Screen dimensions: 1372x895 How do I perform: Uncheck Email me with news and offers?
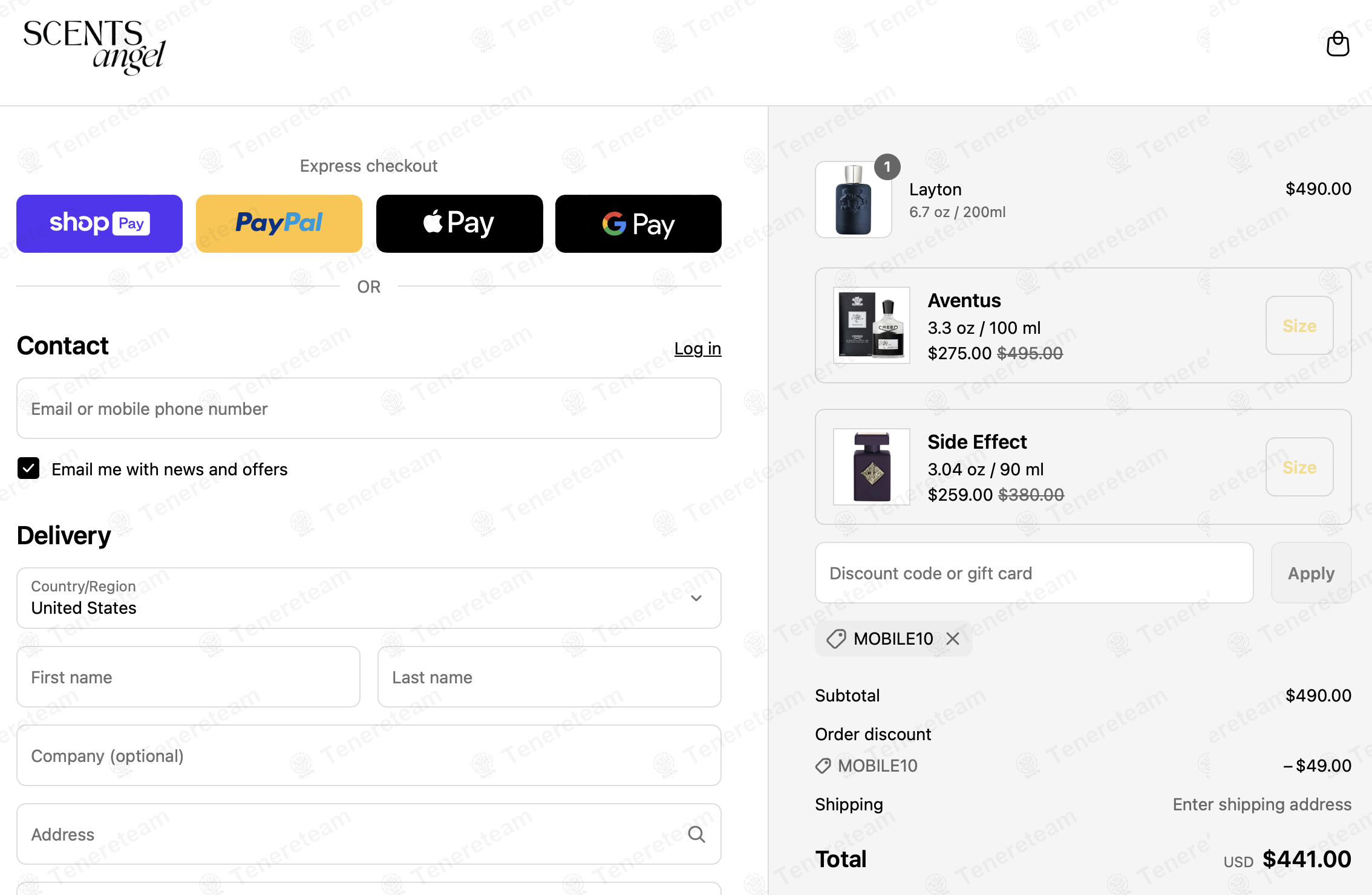(x=28, y=469)
